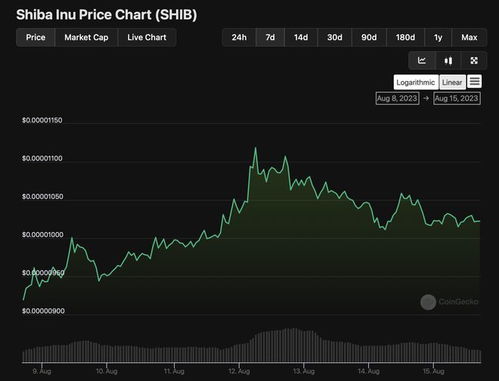
Task: Select the Price tab
Action: pos(36,37)
